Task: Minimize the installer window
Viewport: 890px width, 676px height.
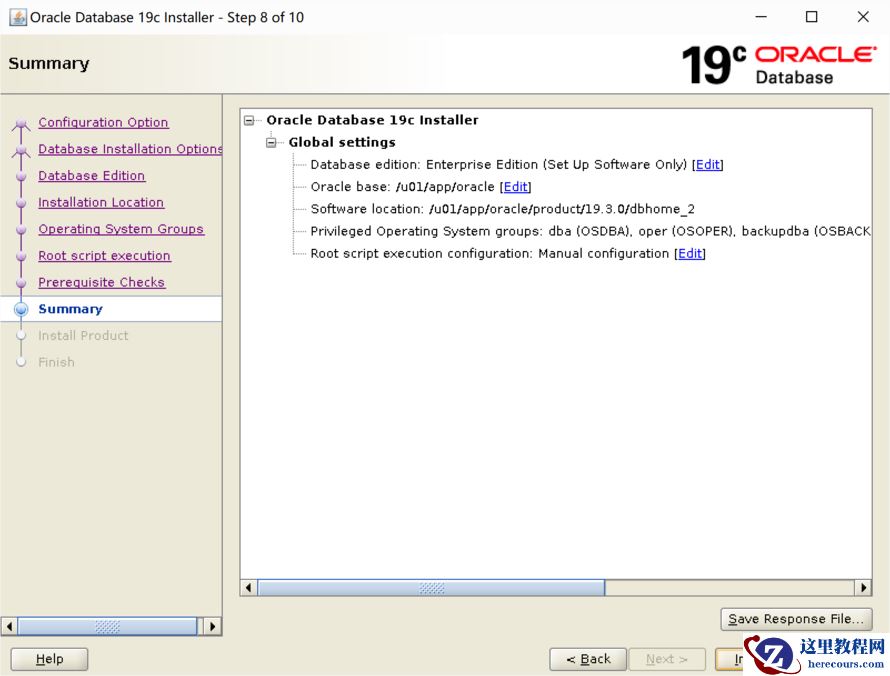Action: click(x=761, y=17)
